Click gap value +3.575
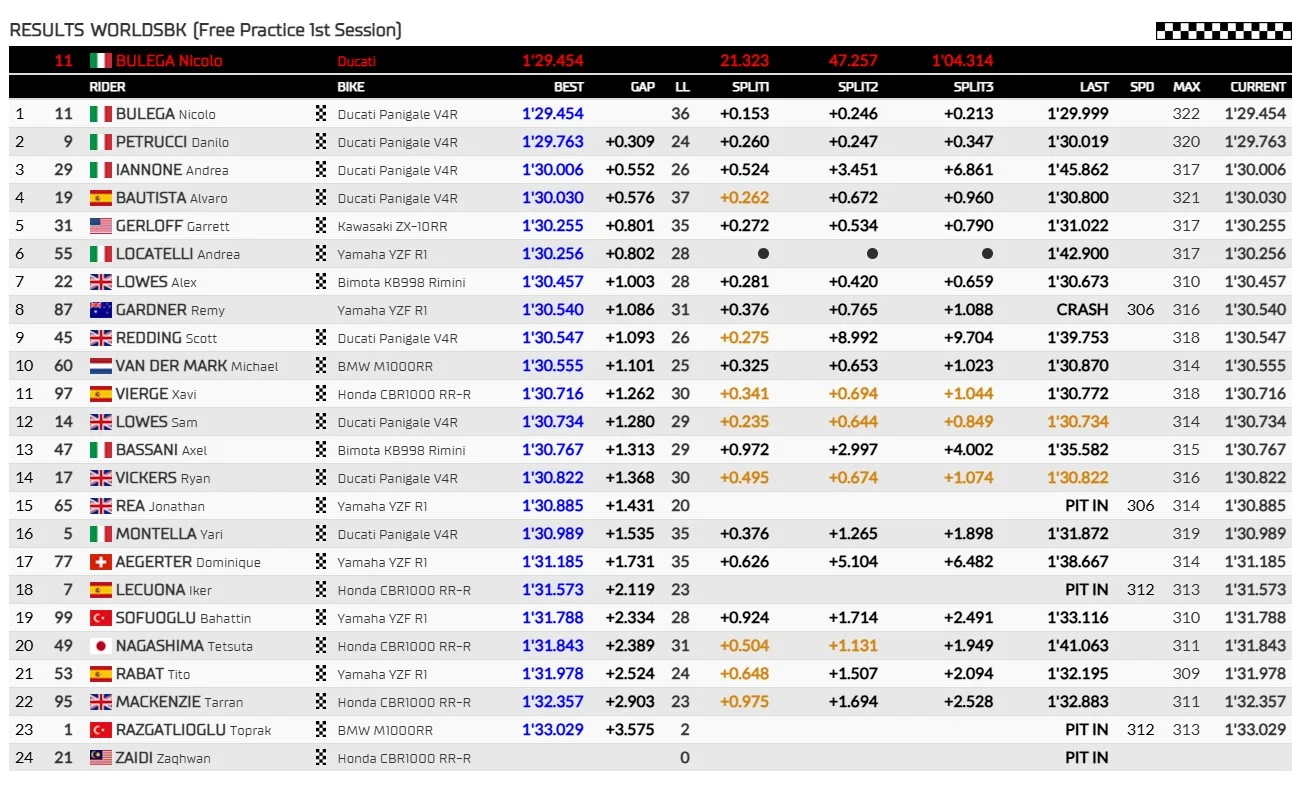The width and height of the screenshot is (1306, 792). point(630,730)
